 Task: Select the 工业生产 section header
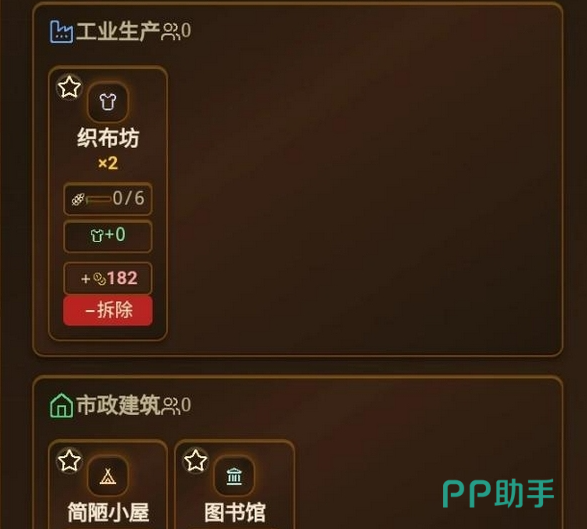click(x=118, y=31)
